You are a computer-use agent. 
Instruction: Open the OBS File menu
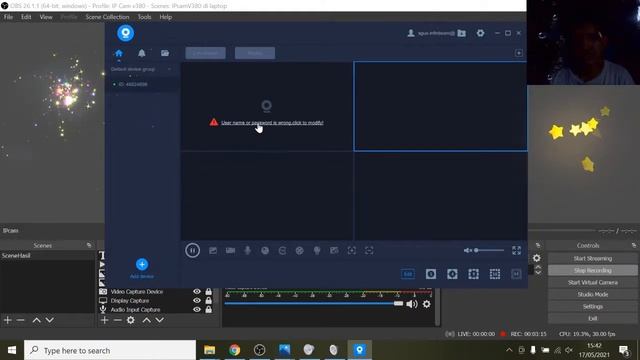[8, 17]
